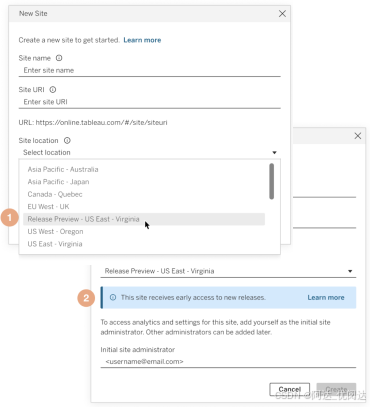
Task: Click the Initial site administrator email field
Action: [x=228, y=362]
